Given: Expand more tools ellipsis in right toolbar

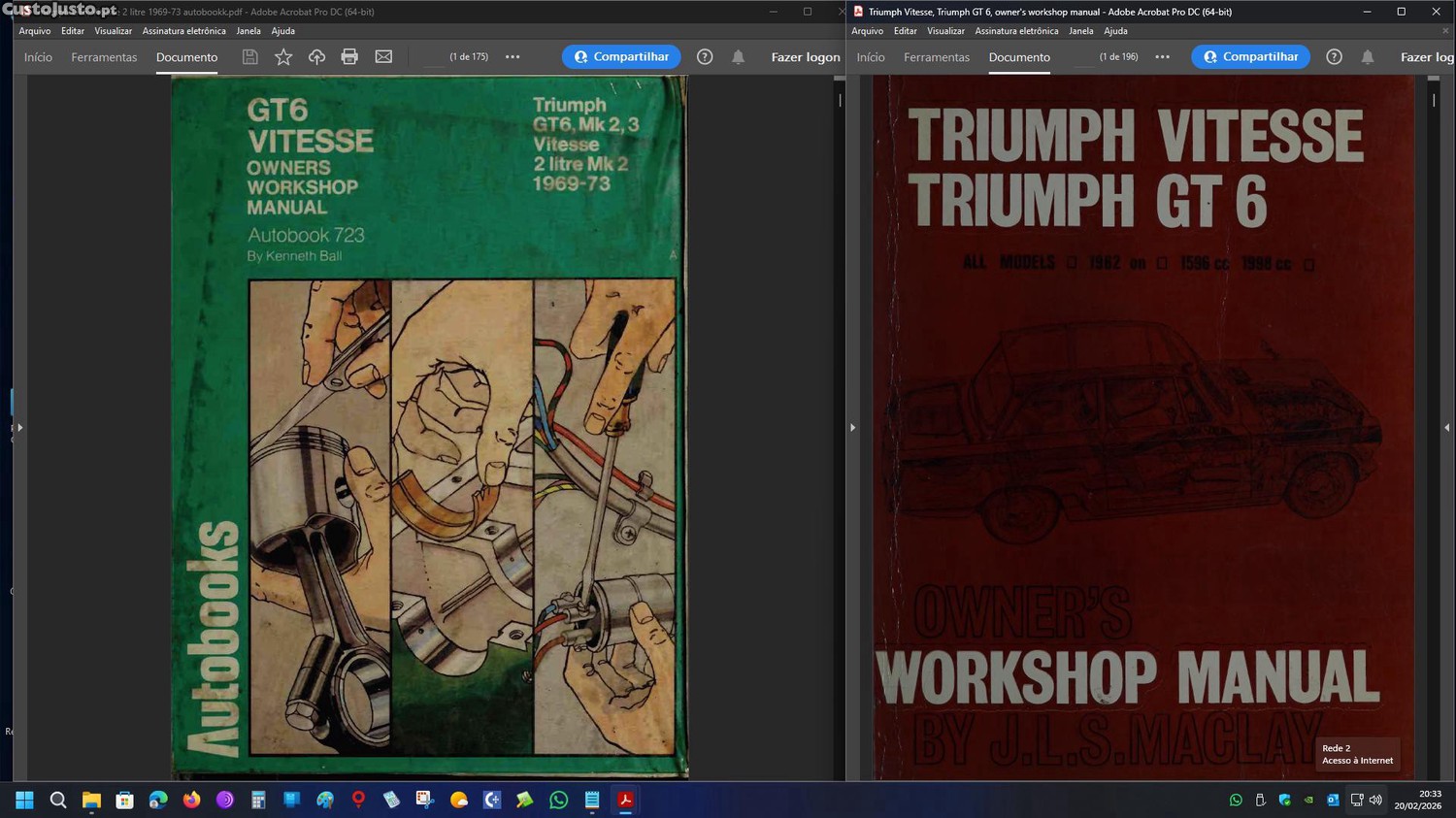Looking at the screenshot, I should [1162, 57].
